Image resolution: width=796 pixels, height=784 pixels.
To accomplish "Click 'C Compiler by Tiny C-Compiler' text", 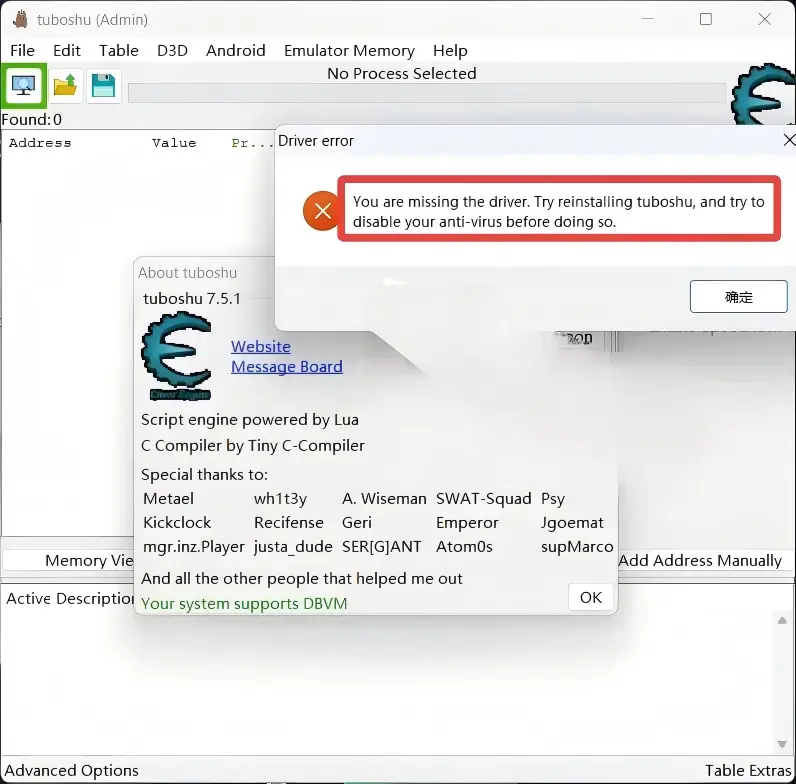I will coord(253,446).
